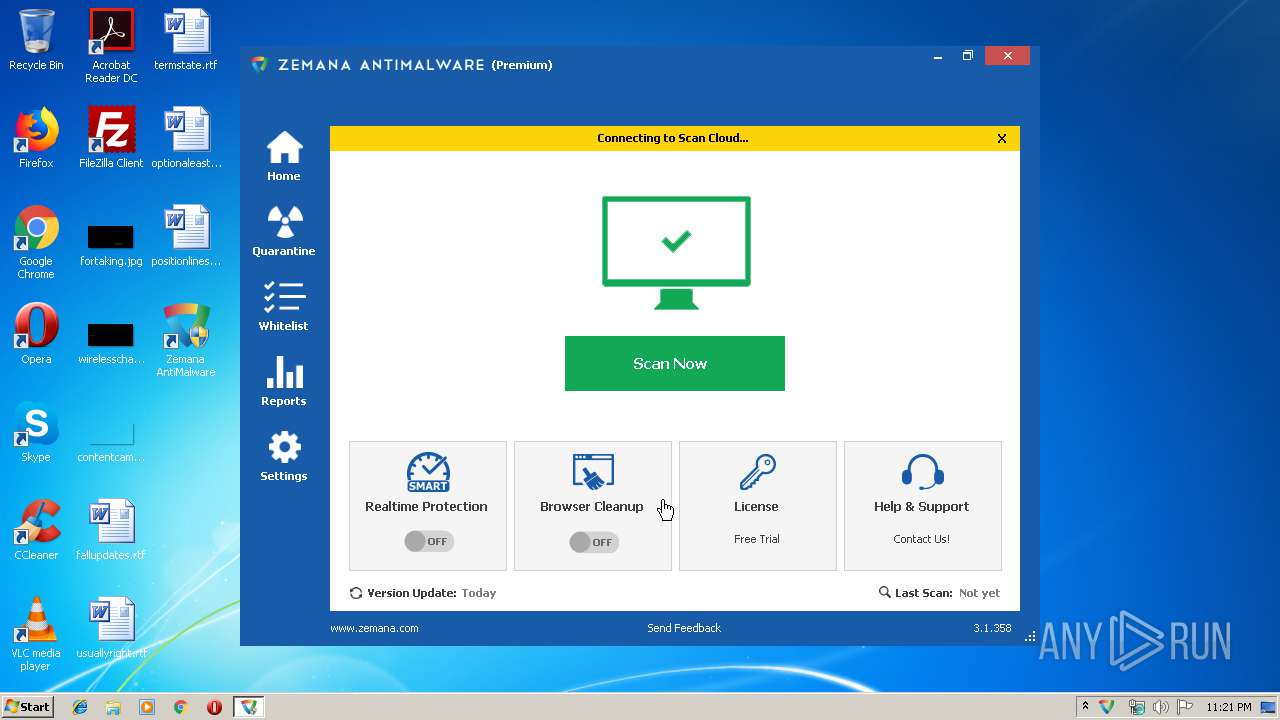Click the Zemana taskbar button
Screen dimensions: 1280x720
coord(248,707)
